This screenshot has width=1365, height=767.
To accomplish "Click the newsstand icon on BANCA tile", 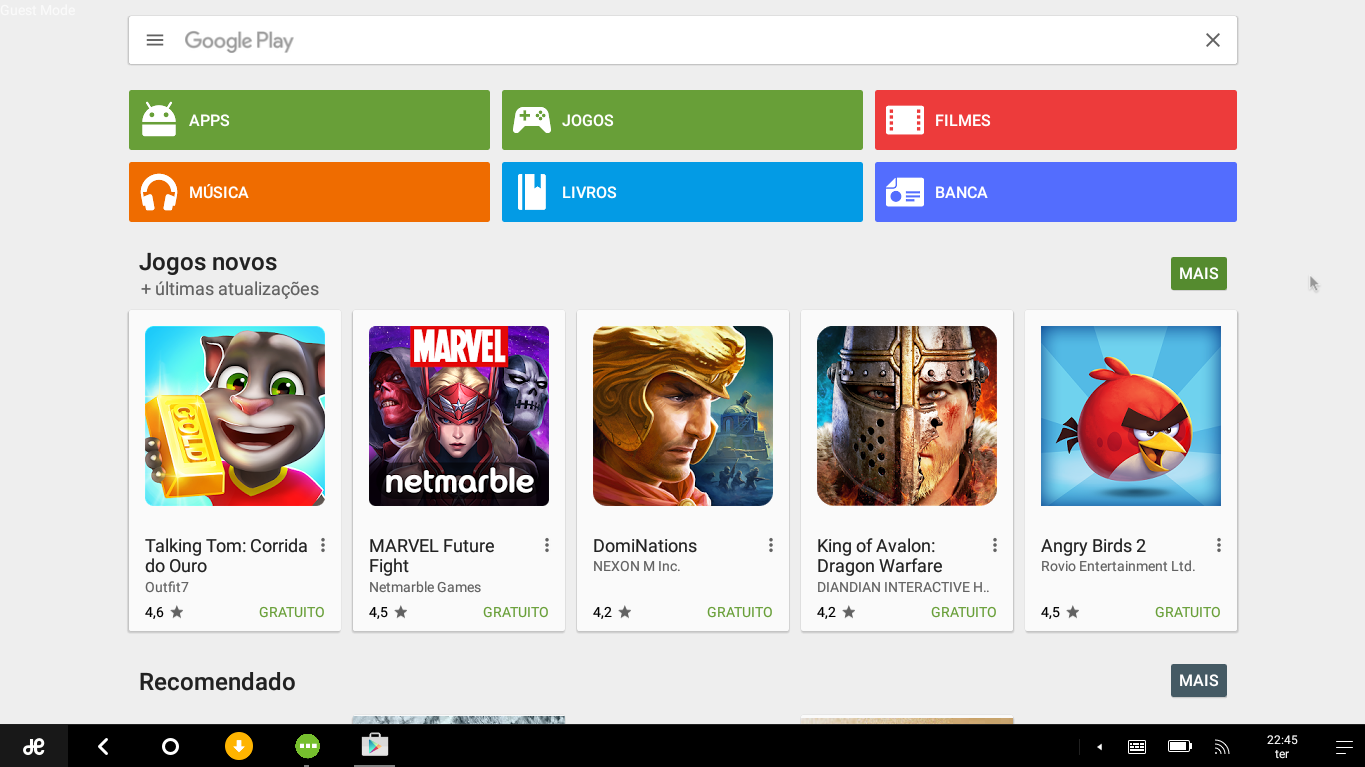I will click(x=905, y=192).
